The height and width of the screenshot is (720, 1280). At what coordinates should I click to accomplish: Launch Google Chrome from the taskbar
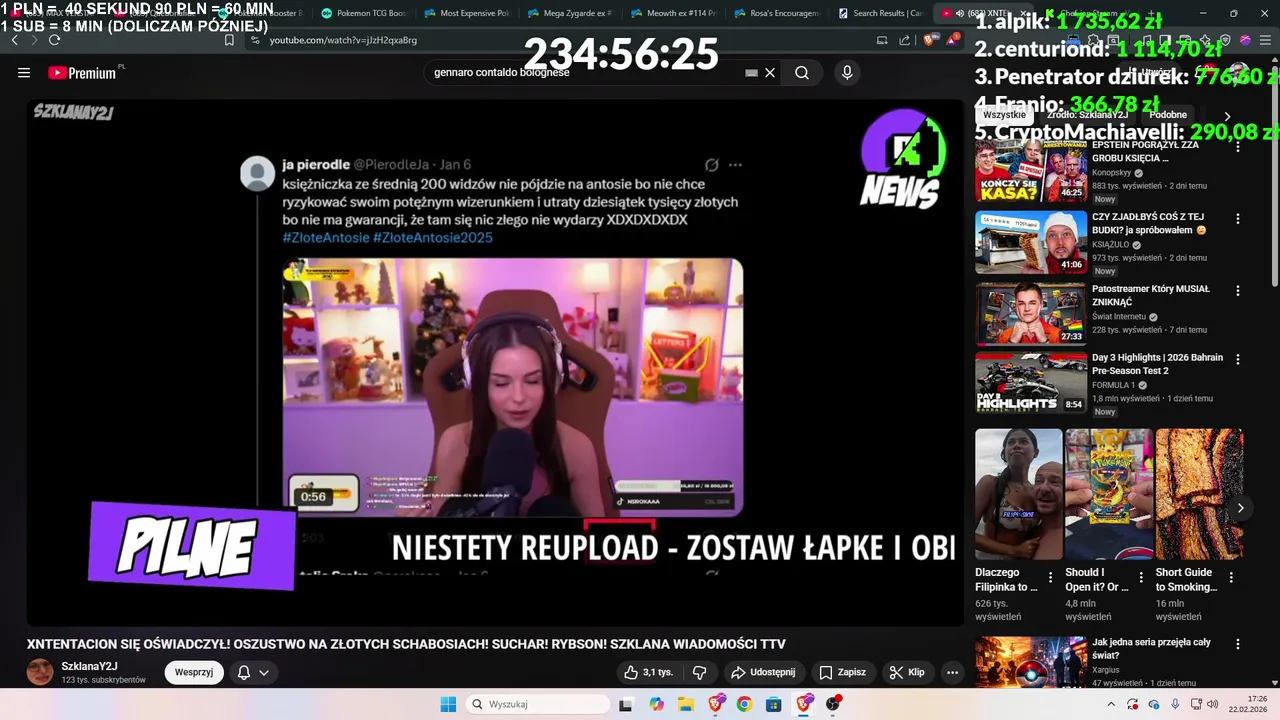coord(744,704)
